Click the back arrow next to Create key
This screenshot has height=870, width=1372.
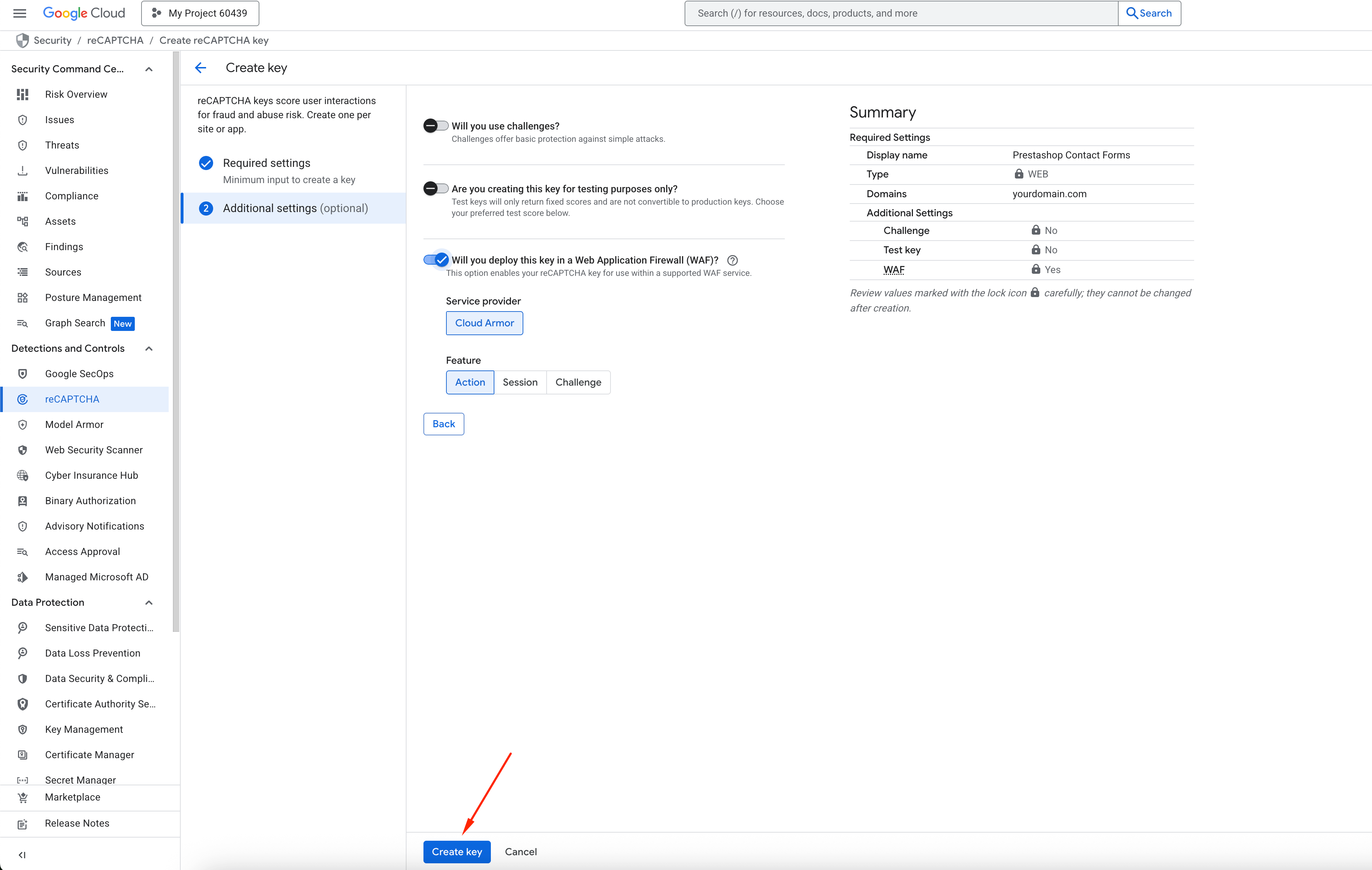click(200, 68)
